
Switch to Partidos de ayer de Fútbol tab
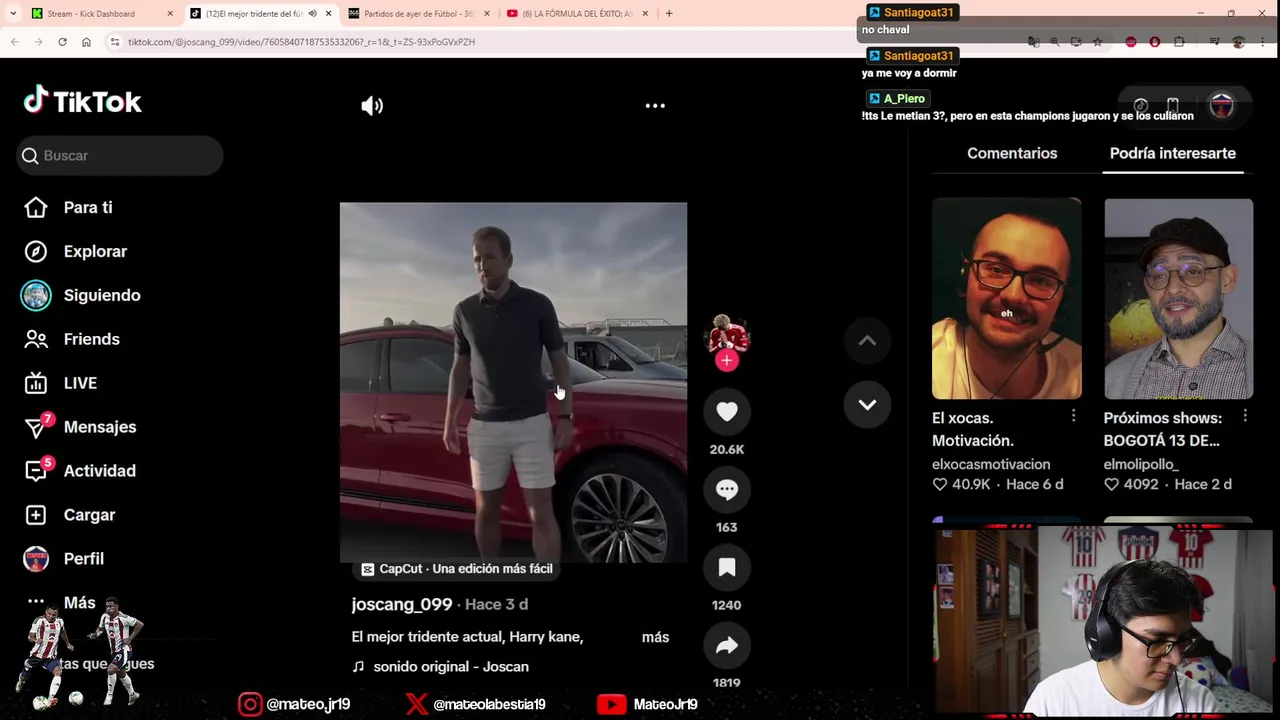click(418, 13)
